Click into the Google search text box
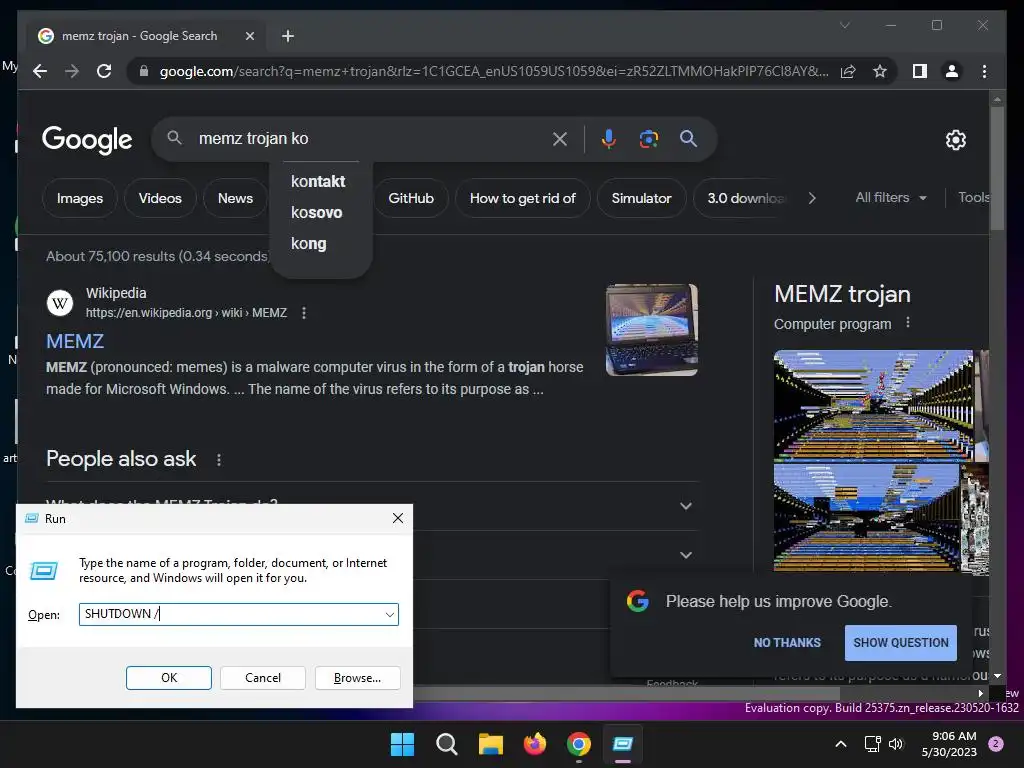Viewport: 1024px width, 768px height. click(369, 138)
